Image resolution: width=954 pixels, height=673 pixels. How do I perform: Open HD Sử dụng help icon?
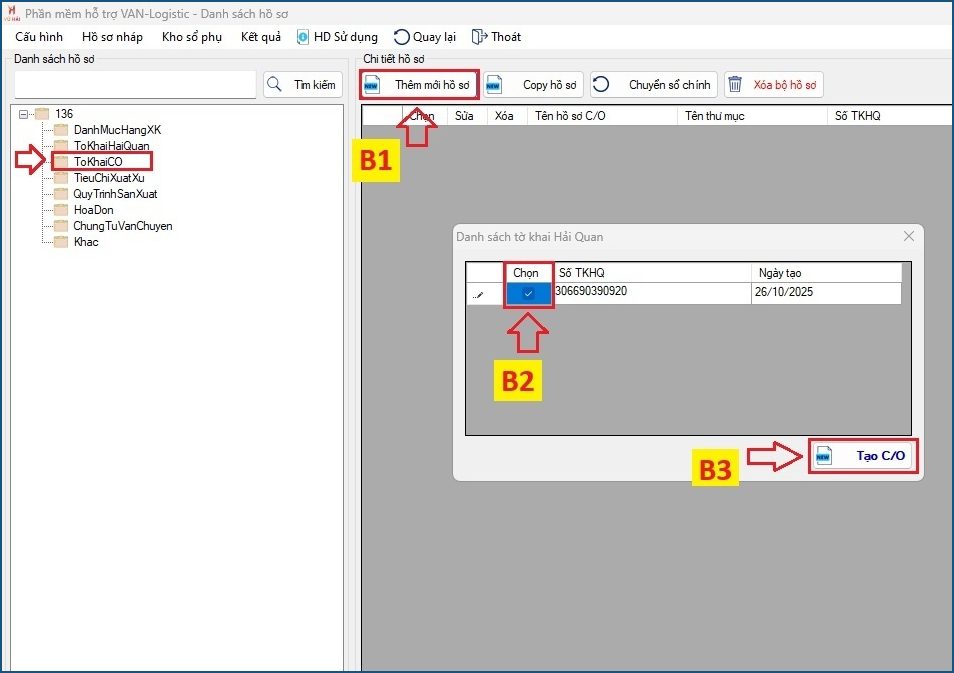coord(302,37)
